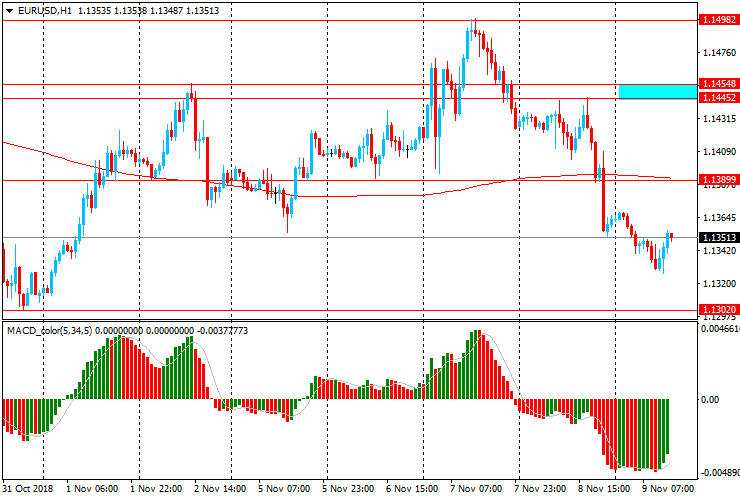
Task: Click the cyan rectangle zone on chart
Action: 657,91
